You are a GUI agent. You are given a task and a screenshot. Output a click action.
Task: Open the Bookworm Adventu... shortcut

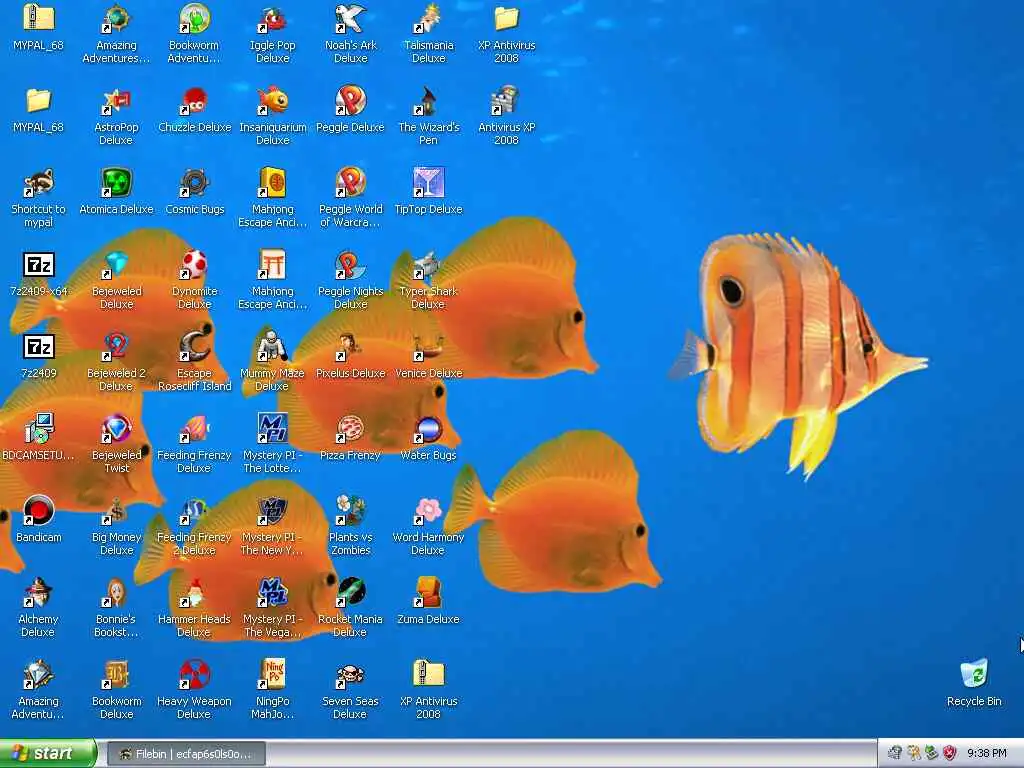point(195,34)
